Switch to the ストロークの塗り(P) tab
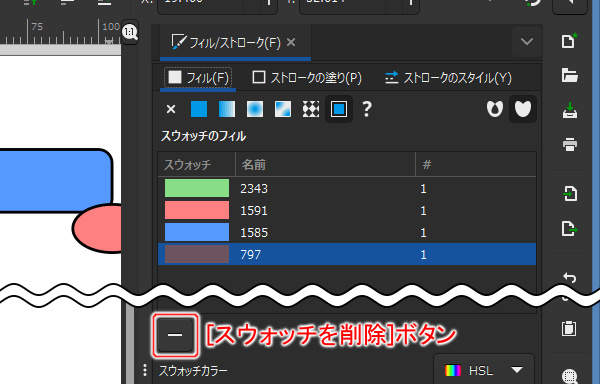 (x=307, y=78)
